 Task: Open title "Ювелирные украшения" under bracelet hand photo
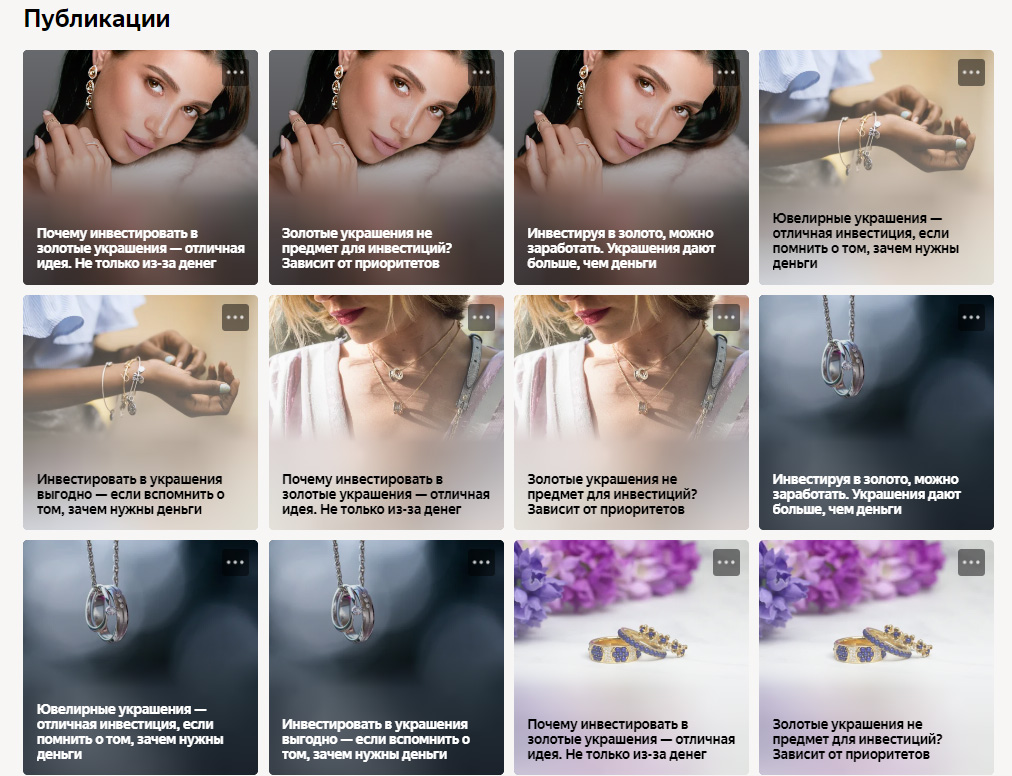pyautogui.click(x=865, y=241)
